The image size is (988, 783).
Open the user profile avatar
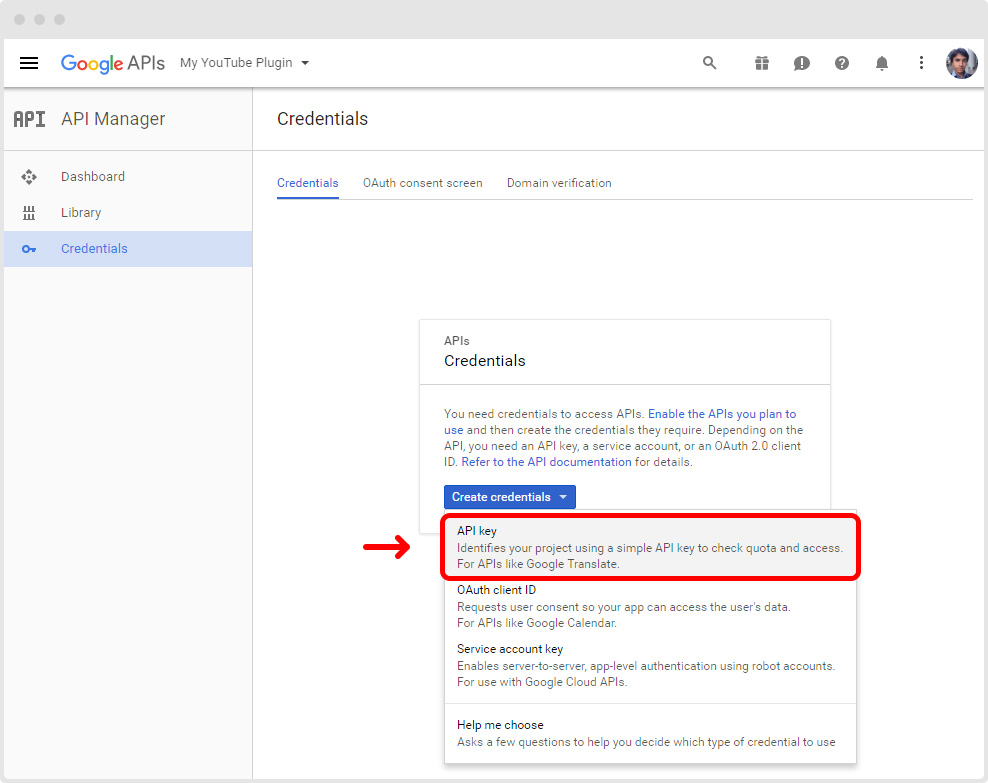961,63
